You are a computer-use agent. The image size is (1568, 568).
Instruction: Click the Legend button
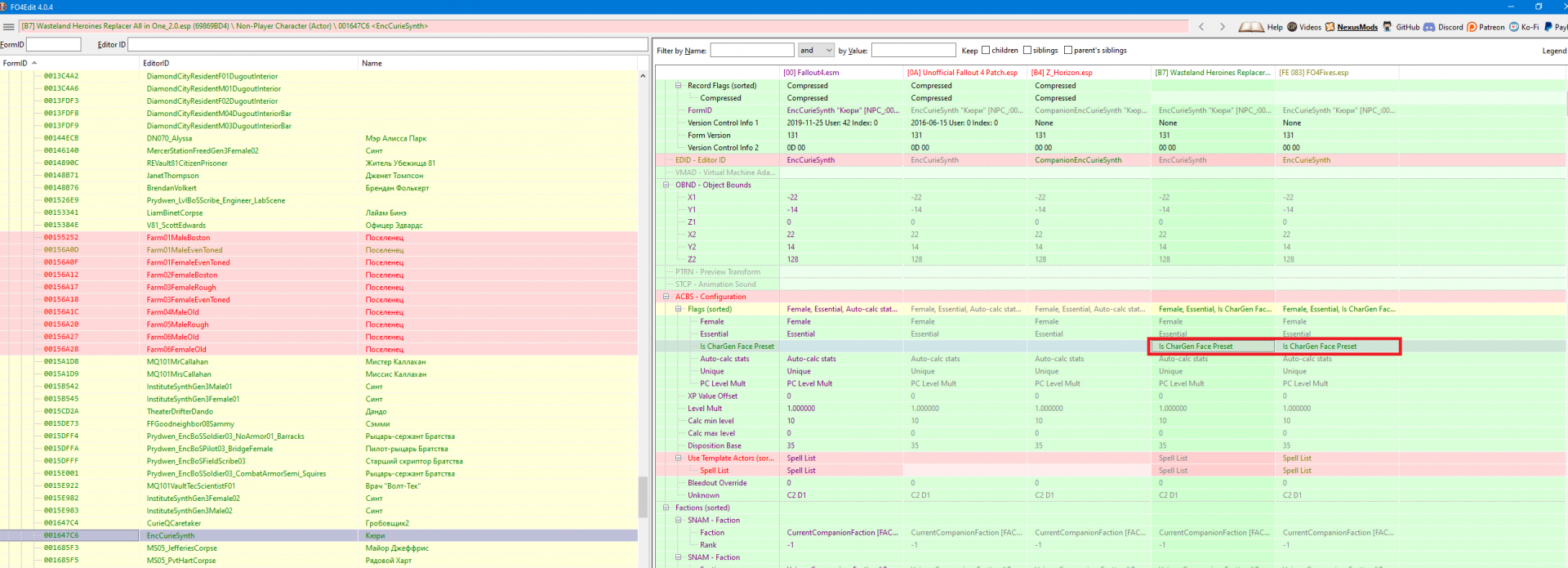pyautogui.click(x=1553, y=51)
